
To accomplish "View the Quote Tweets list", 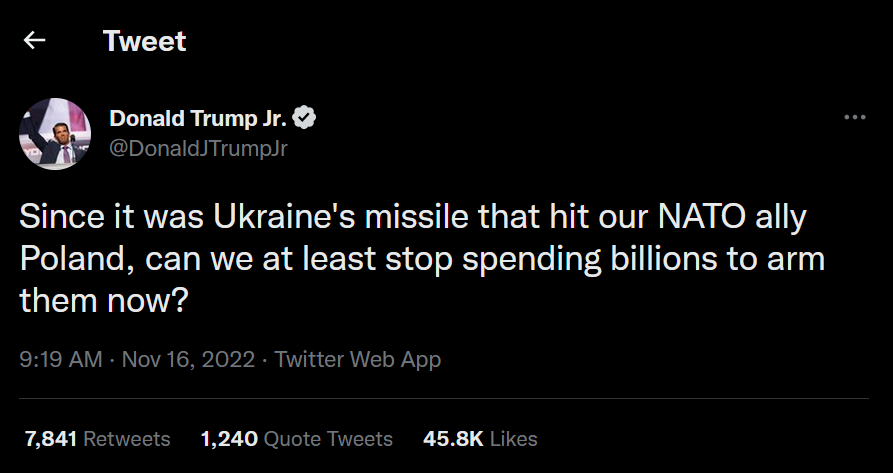I will click(328, 439).
